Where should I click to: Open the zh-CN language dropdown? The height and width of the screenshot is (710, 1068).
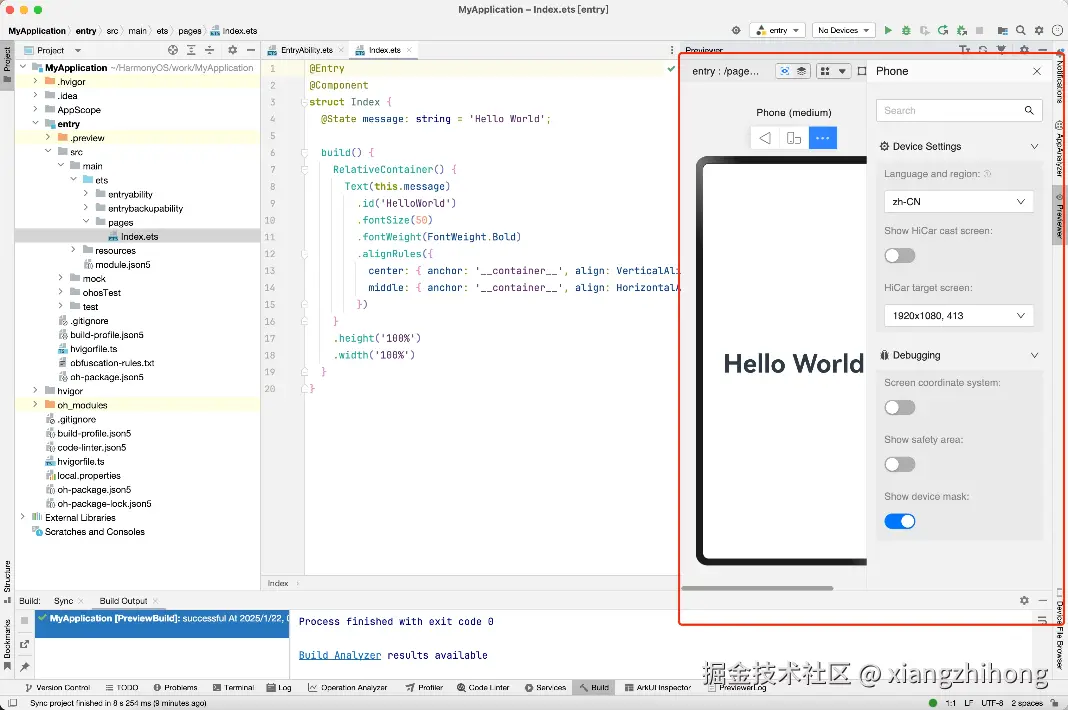coord(958,202)
